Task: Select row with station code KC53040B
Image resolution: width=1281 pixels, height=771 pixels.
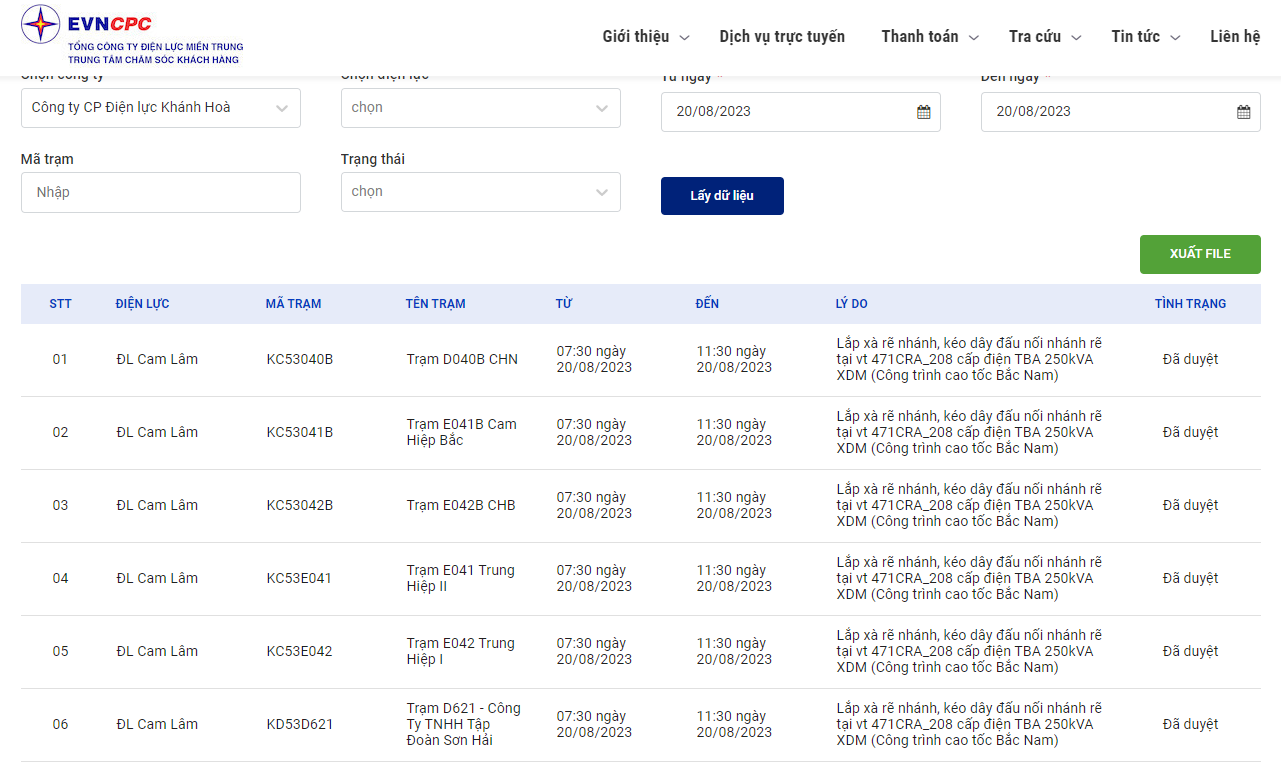Action: pyautogui.click(x=299, y=360)
